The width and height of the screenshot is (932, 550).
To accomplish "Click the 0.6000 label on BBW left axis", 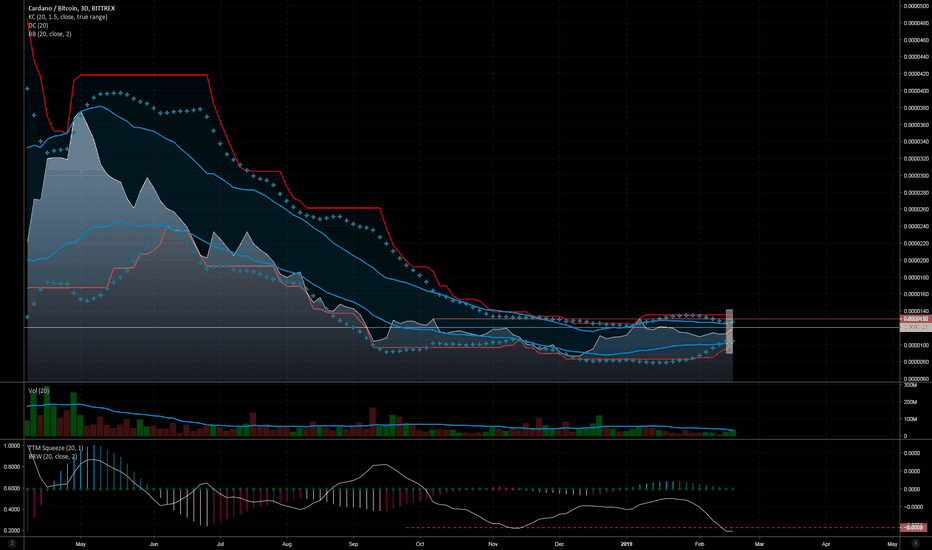I will [12, 488].
